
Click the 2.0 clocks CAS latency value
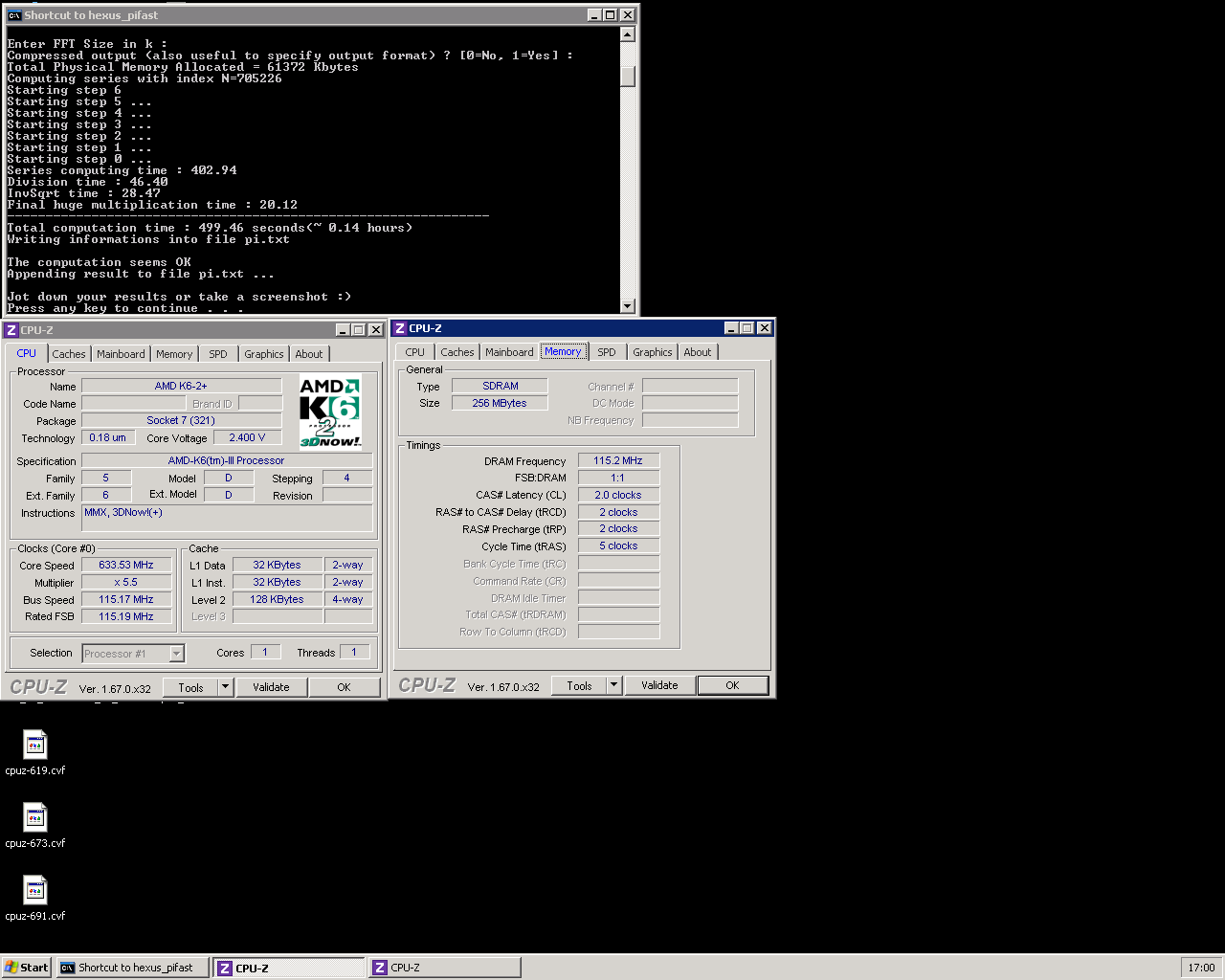click(618, 495)
